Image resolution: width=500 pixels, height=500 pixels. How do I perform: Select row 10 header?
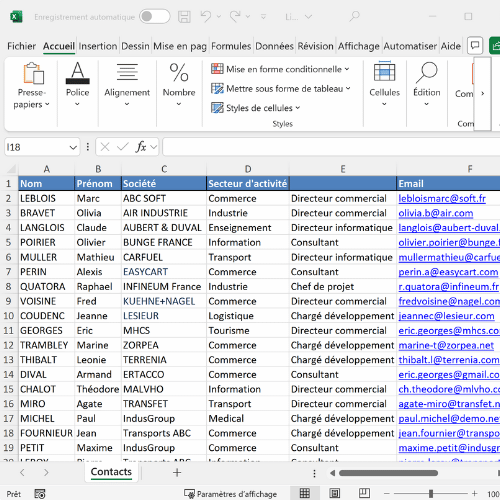[9, 316]
